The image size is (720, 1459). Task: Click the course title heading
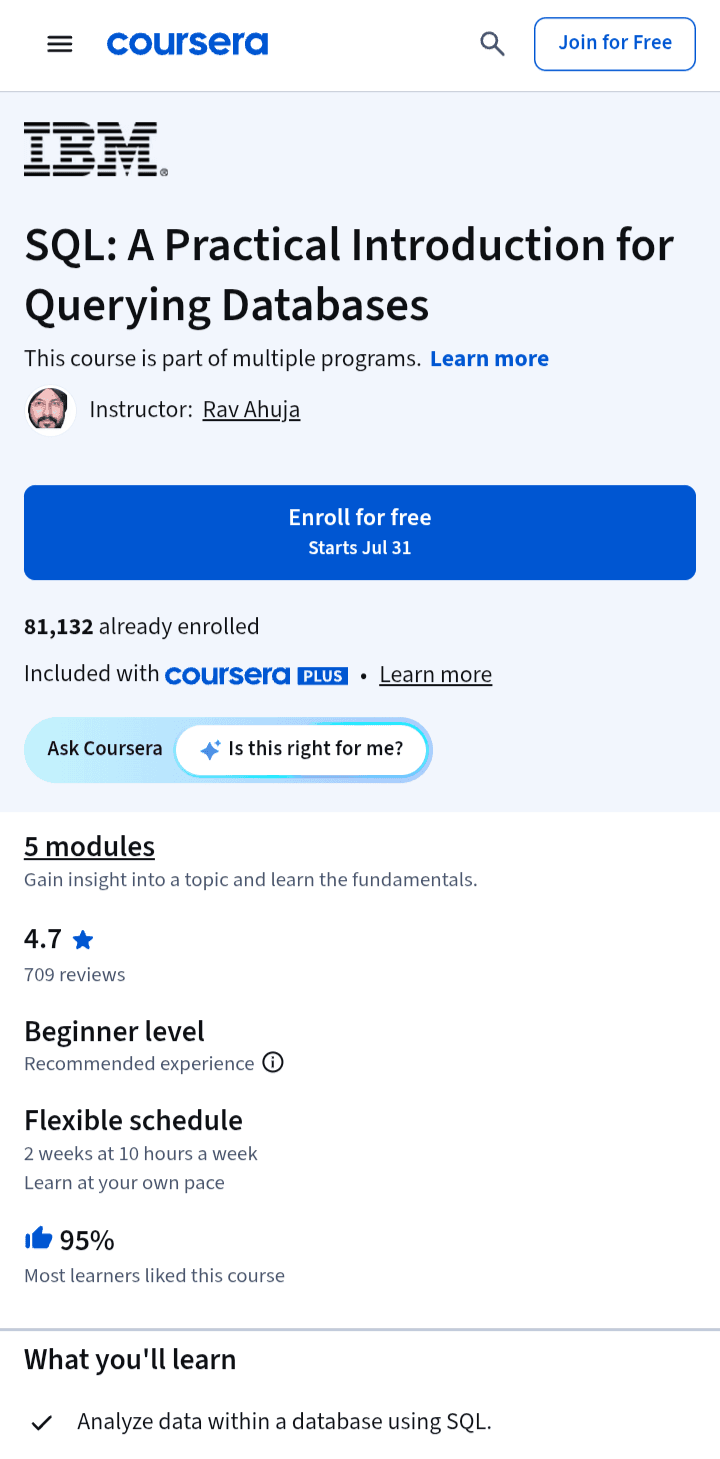point(349,275)
